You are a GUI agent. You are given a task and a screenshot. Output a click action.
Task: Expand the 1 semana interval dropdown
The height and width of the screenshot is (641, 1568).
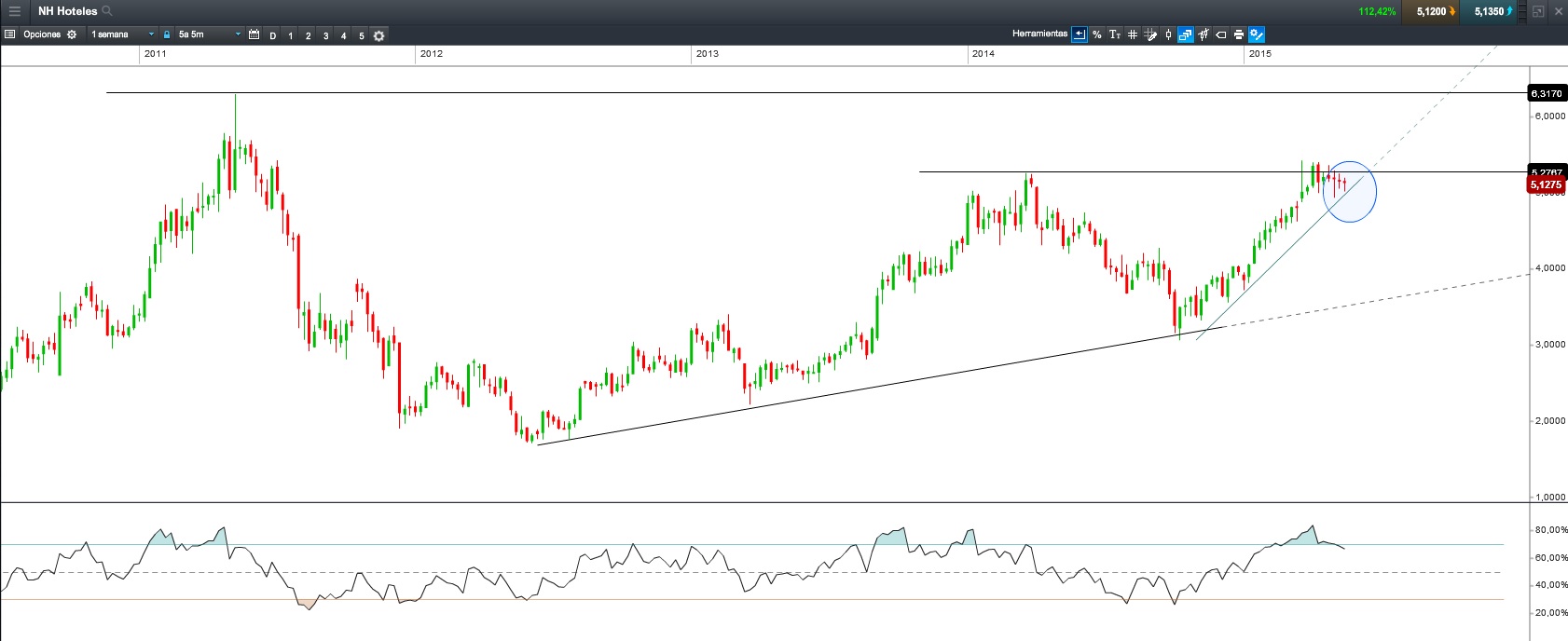tap(122, 34)
